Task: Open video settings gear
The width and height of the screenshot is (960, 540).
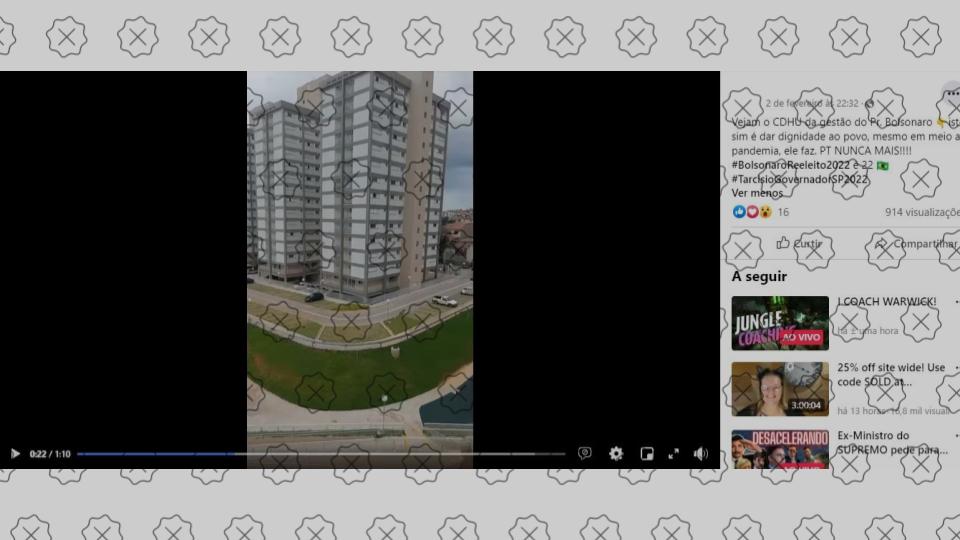Action: [x=616, y=453]
